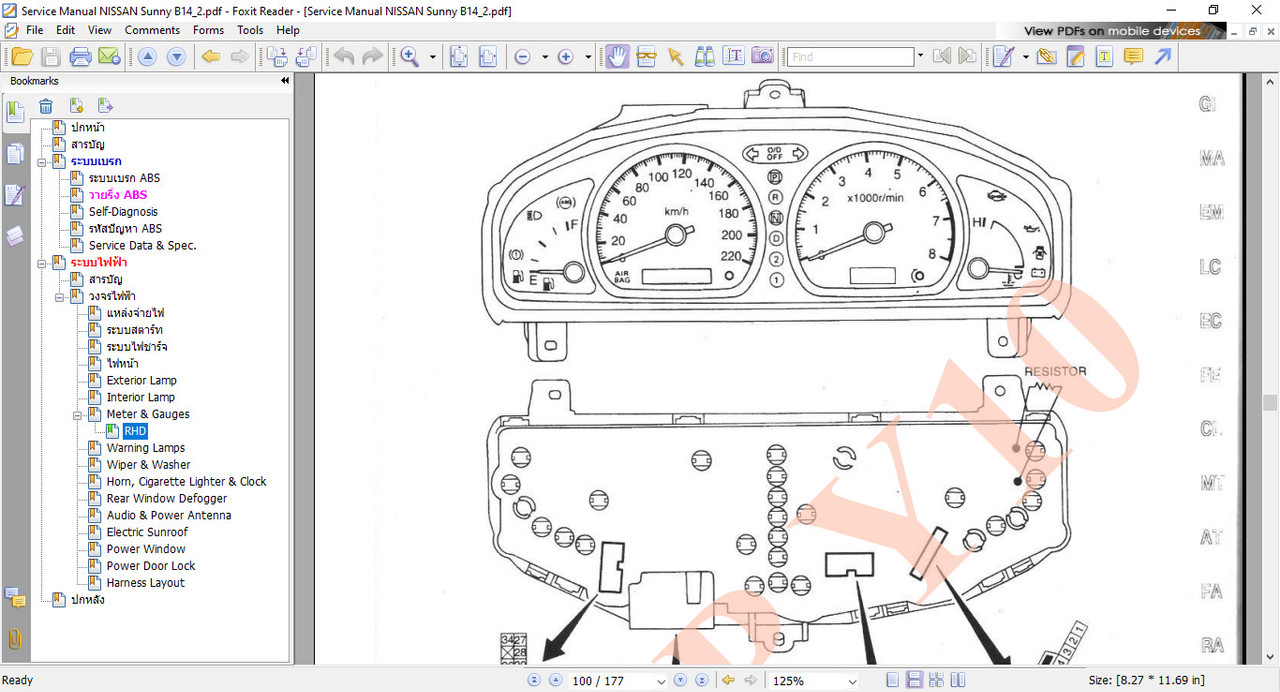Collapse the ระบบไฟฟ้า bookmark node
Image resolution: width=1280 pixels, height=692 pixels.
tap(42, 262)
